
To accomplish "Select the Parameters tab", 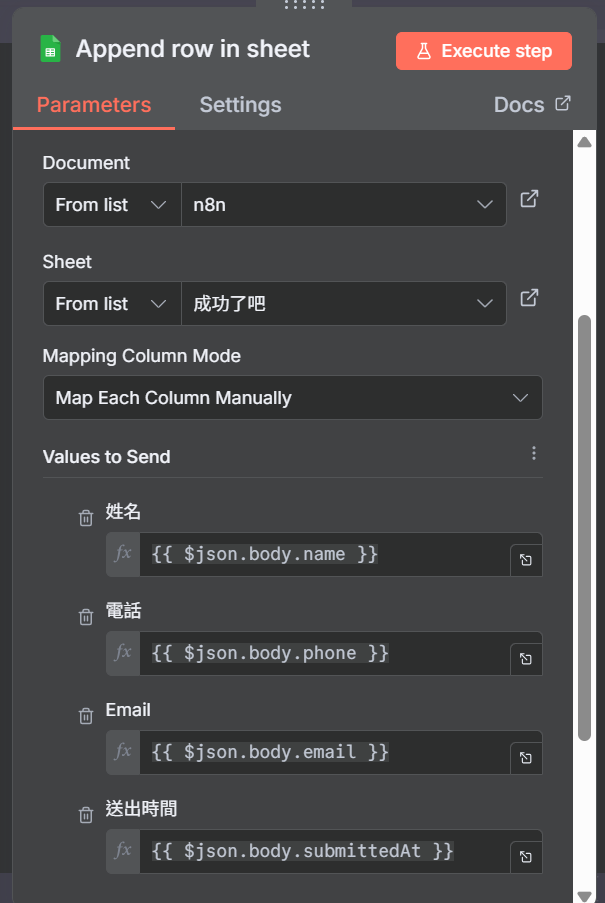I will [94, 105].
